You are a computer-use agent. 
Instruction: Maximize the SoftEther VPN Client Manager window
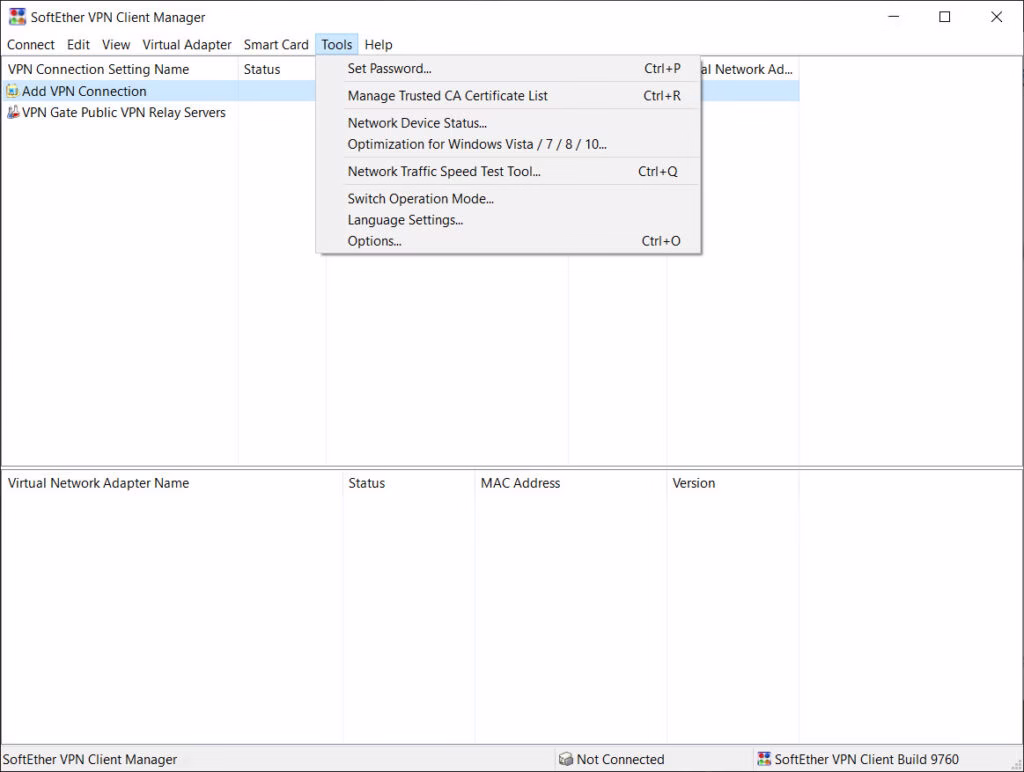click(x=945, y=17)
